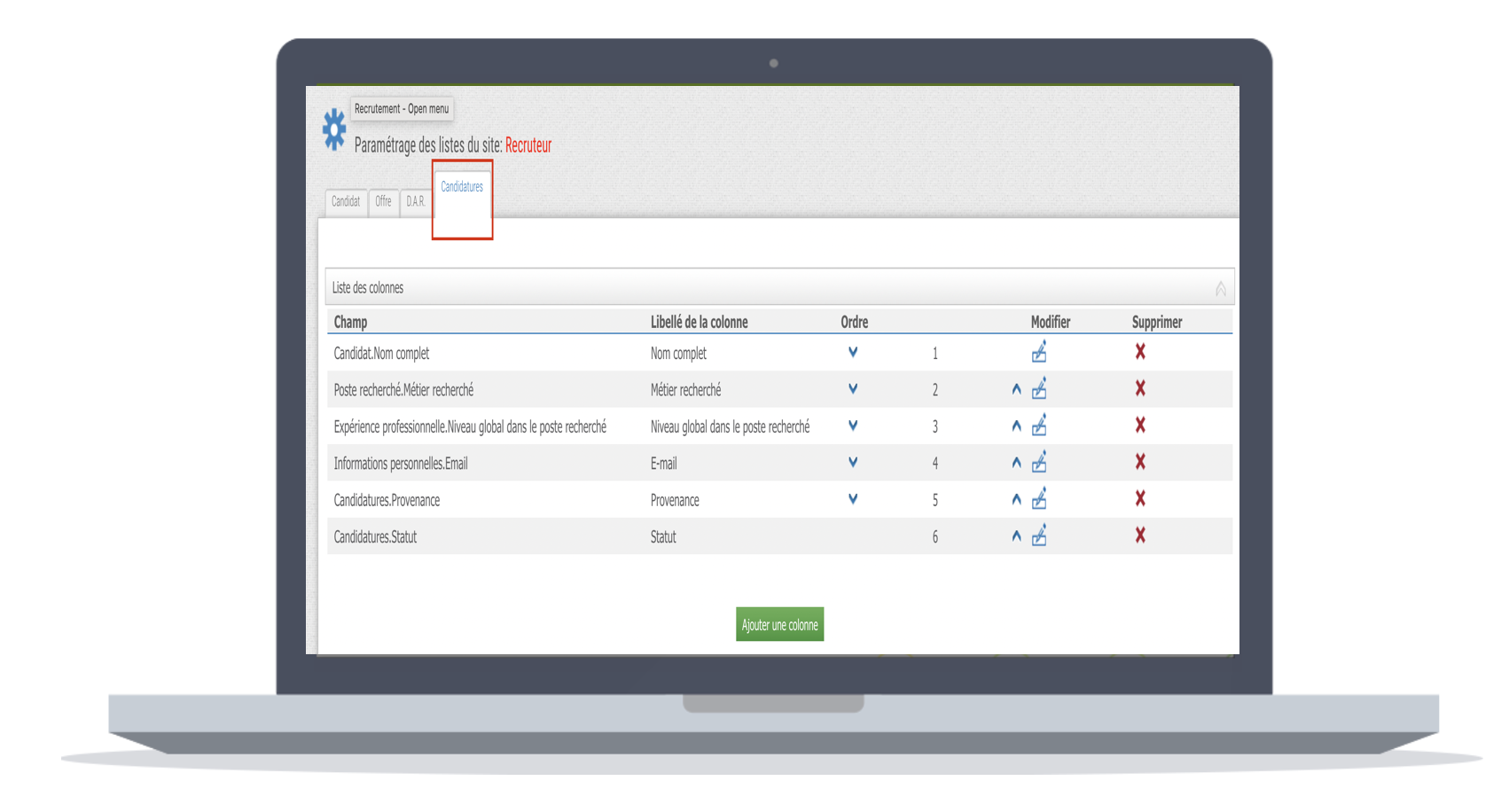Image resolution: width=1509 pixels, height=812 pixels.
Task: Click the blue gear settings icon
Action: [x=333, y=129]
